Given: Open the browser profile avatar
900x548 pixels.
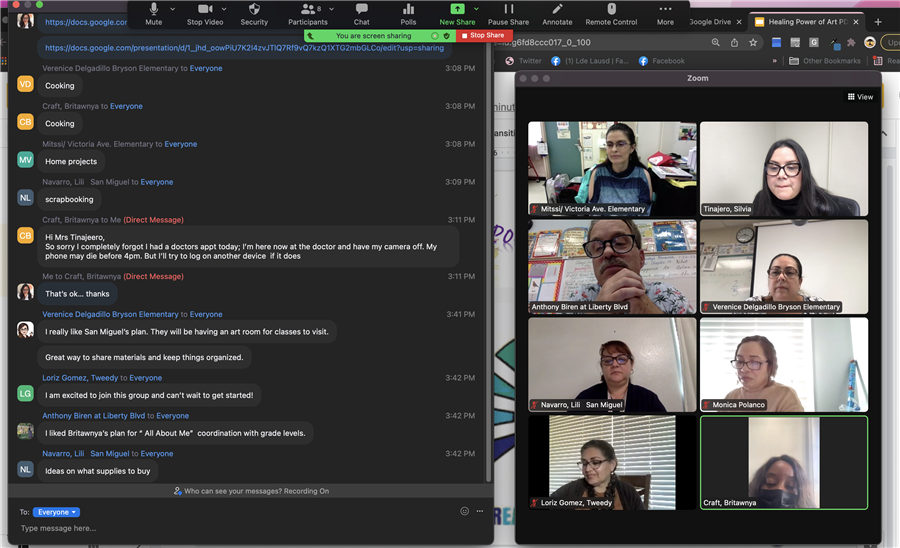Looking at the screenshot, I should coord(870,42).
